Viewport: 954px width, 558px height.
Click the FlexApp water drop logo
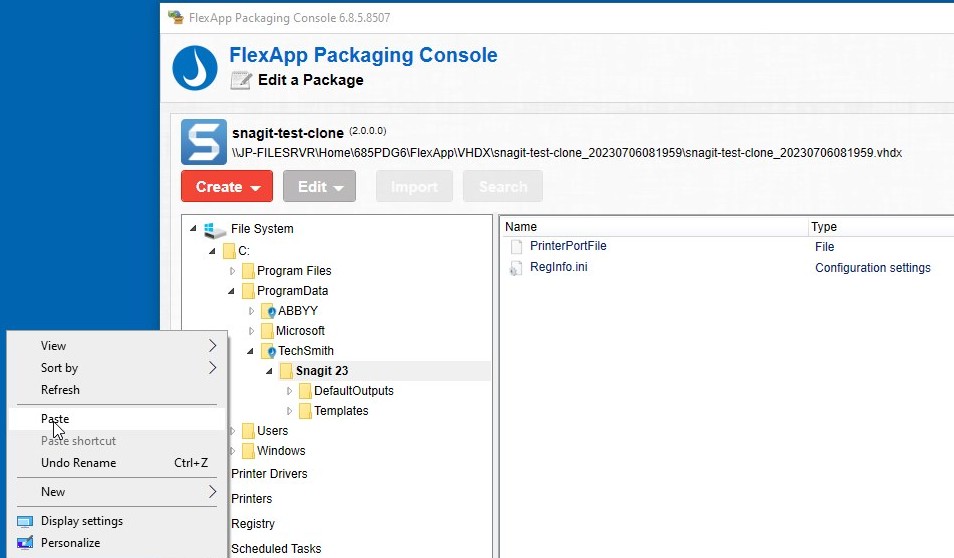click(x=195, y=68)
